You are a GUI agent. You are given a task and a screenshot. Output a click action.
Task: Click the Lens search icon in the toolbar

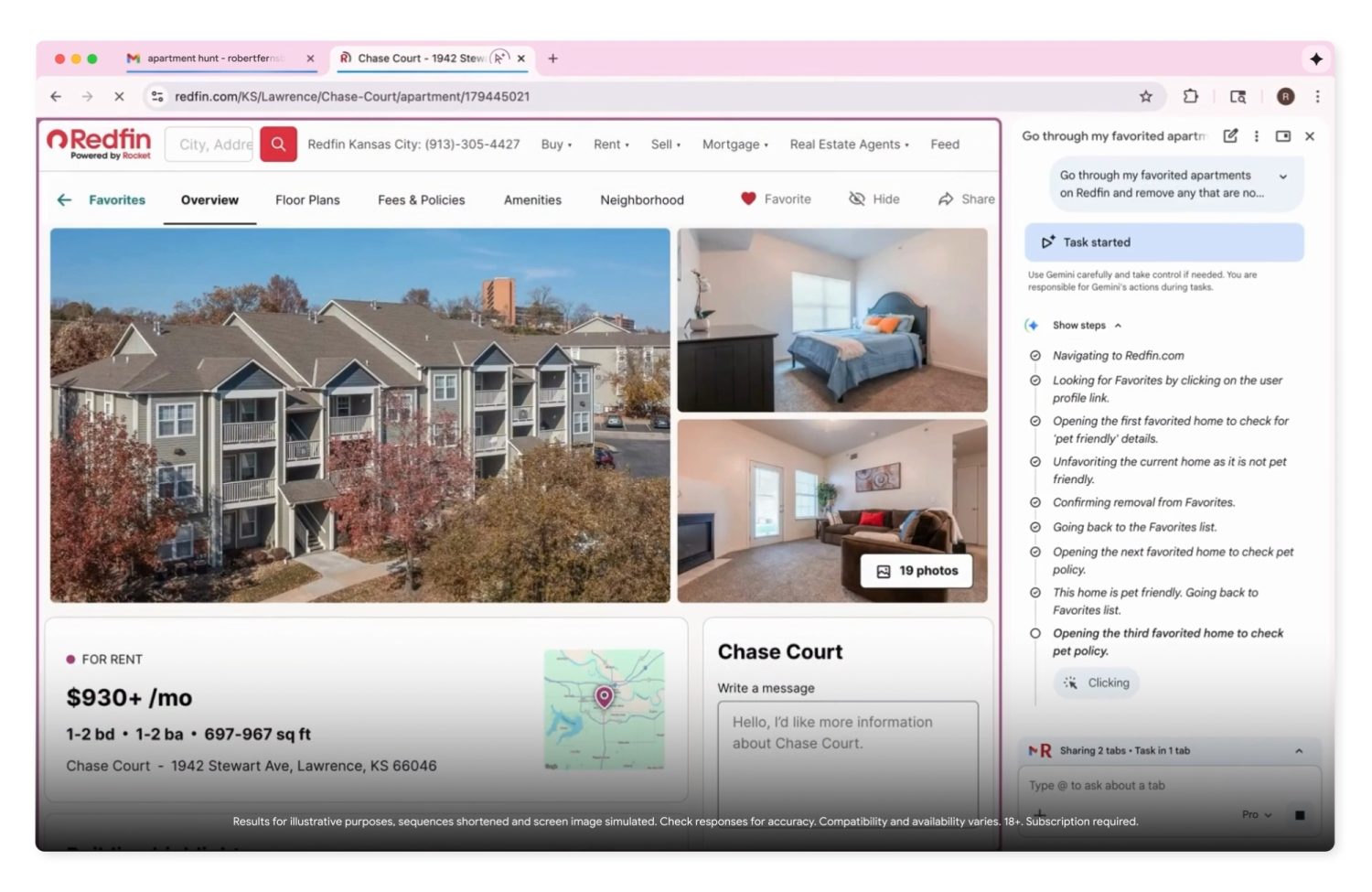click(x=1238, y=96)
